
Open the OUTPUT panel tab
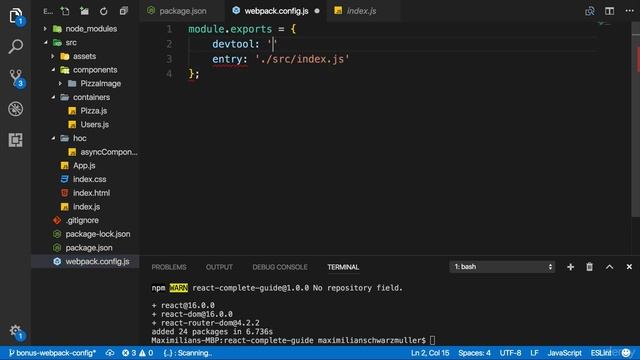[219, 267]
